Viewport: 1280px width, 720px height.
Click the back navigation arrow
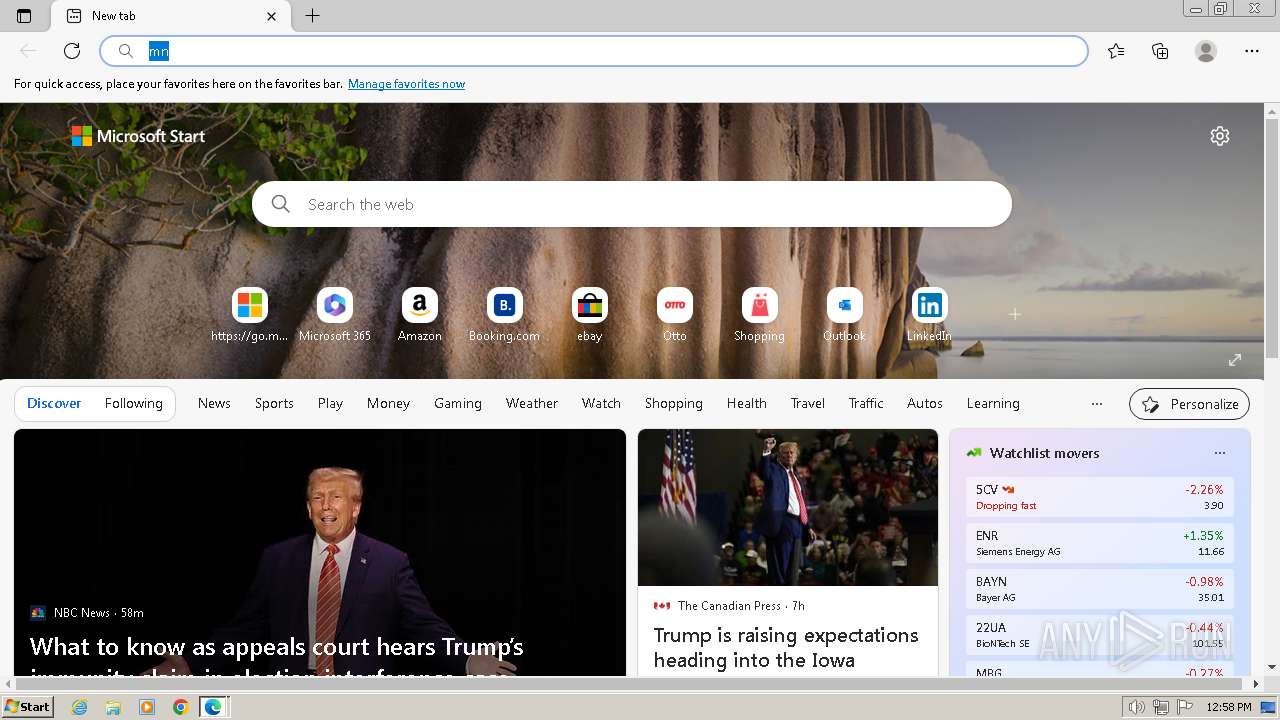(x=28, y=51)
